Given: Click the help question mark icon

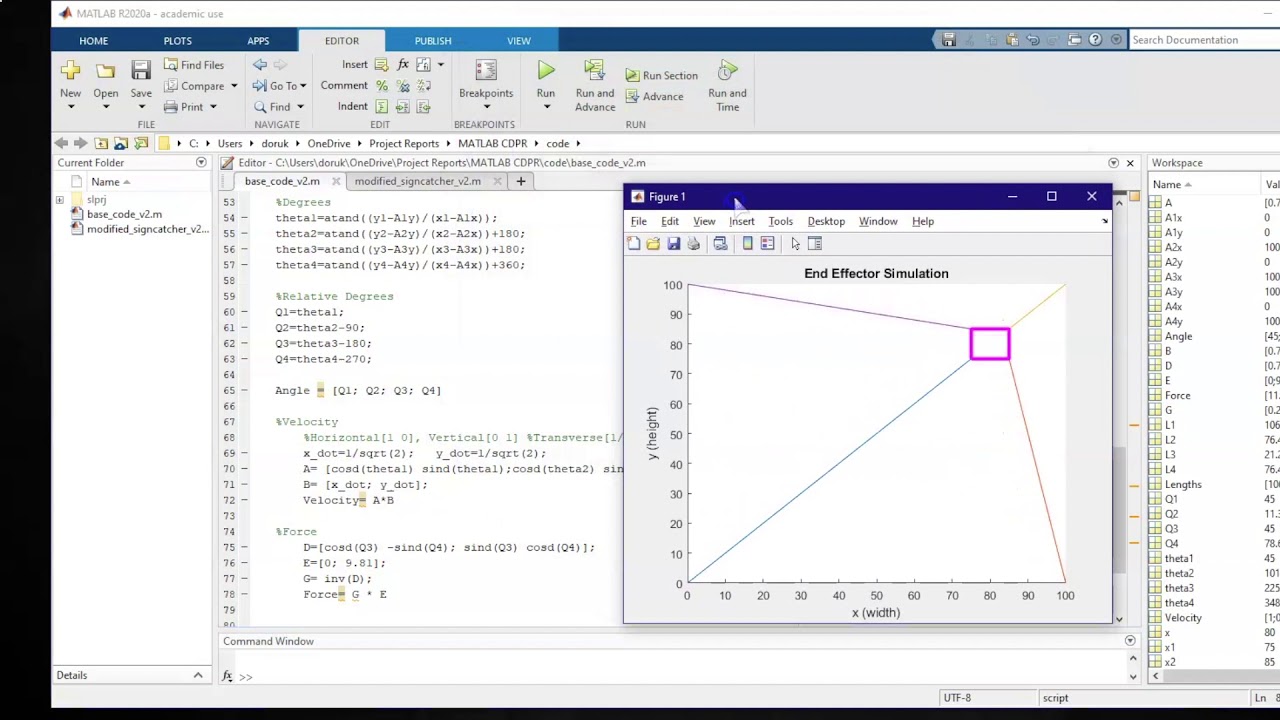Looking at the screenshot, I should pyautogui.click(x=1095, y=40).
